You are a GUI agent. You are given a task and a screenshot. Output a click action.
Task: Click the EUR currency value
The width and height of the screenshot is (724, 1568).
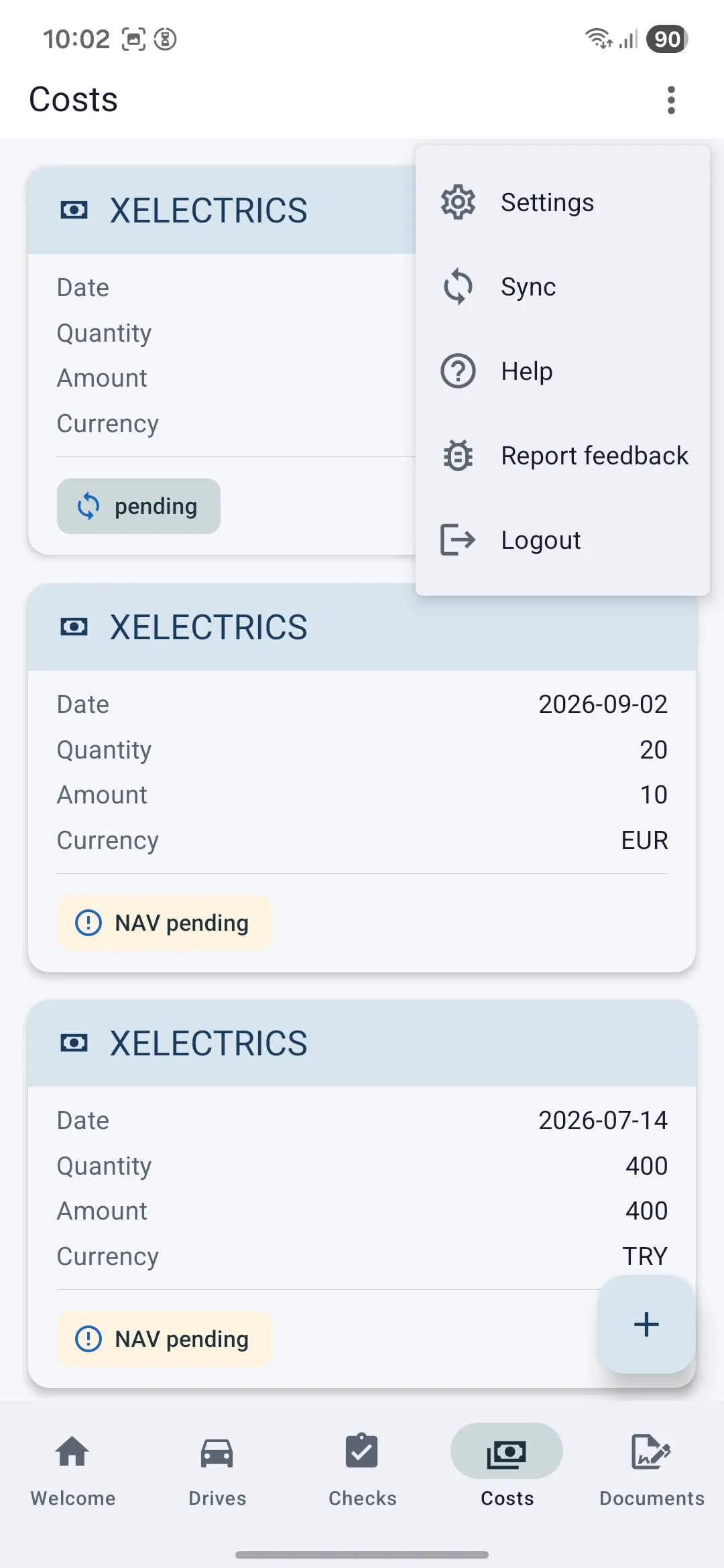click(x=644, y=840)
